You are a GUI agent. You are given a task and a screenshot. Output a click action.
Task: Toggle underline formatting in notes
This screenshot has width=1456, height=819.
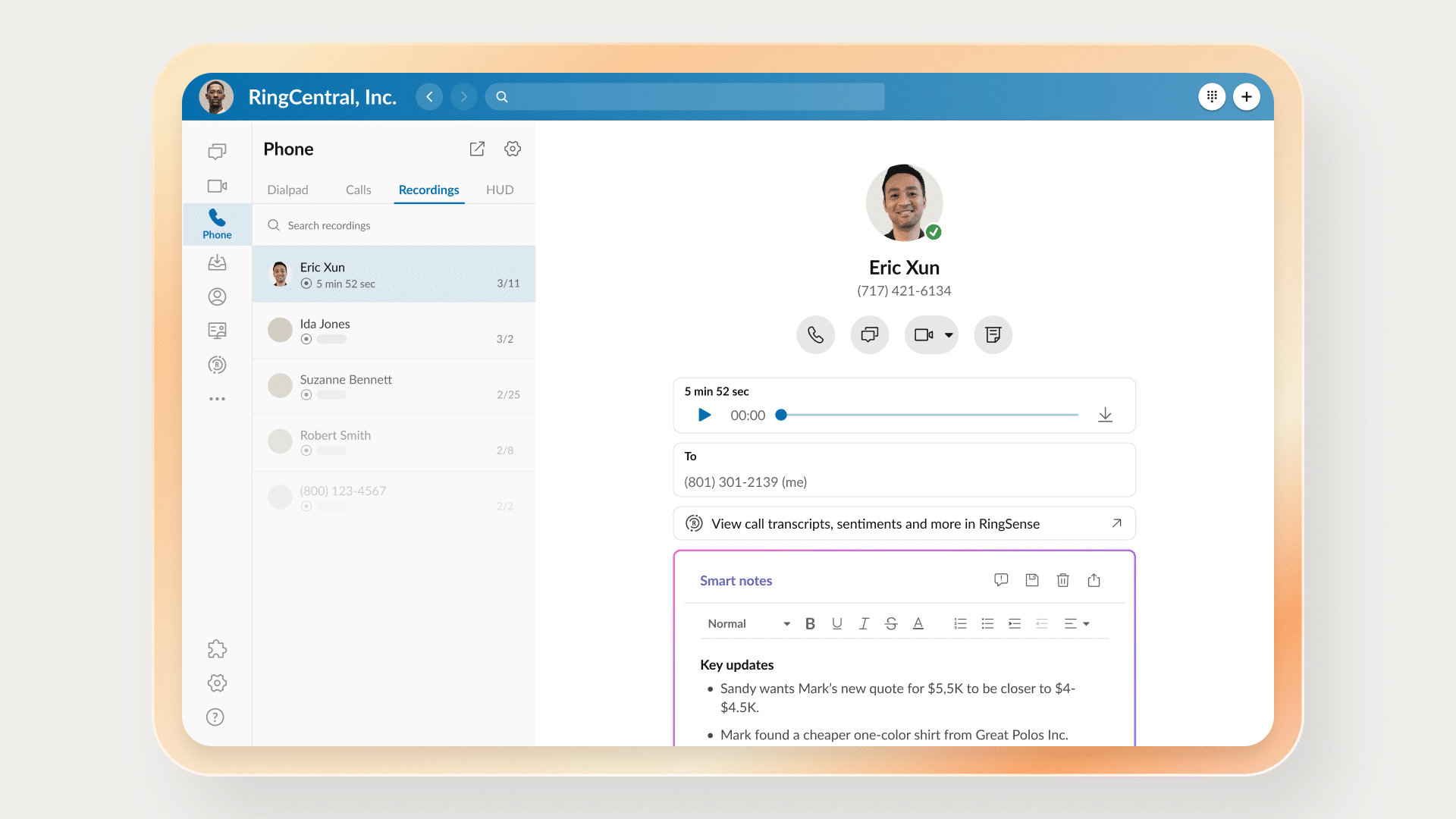click(836, 623)
